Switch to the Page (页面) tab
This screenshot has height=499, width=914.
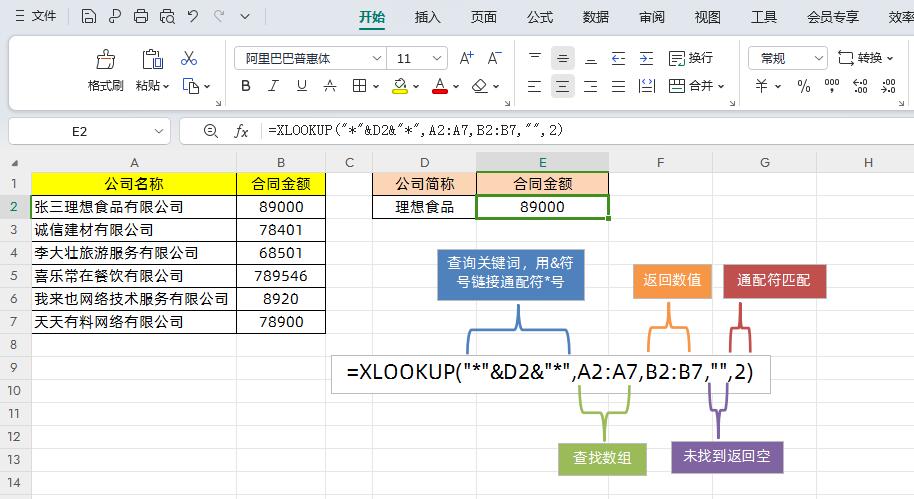point(484,17)
